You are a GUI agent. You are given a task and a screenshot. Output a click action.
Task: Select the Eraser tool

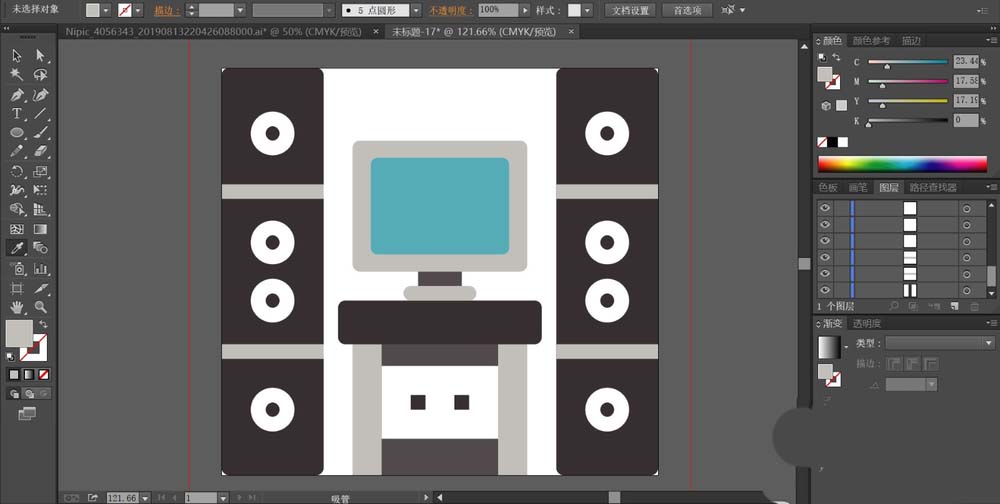point(41,152)
